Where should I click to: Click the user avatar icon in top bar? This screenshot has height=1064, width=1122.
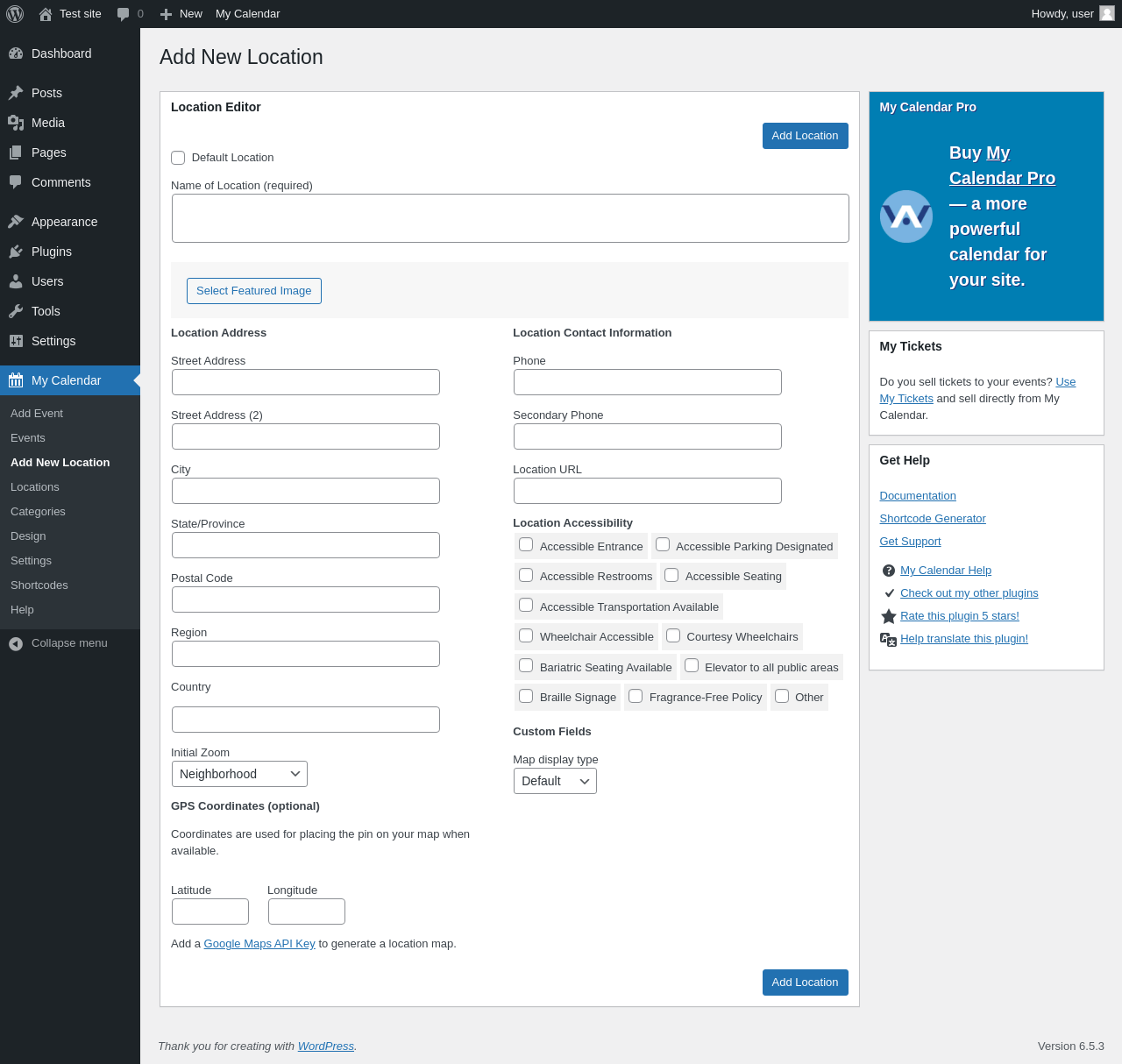1107,13
